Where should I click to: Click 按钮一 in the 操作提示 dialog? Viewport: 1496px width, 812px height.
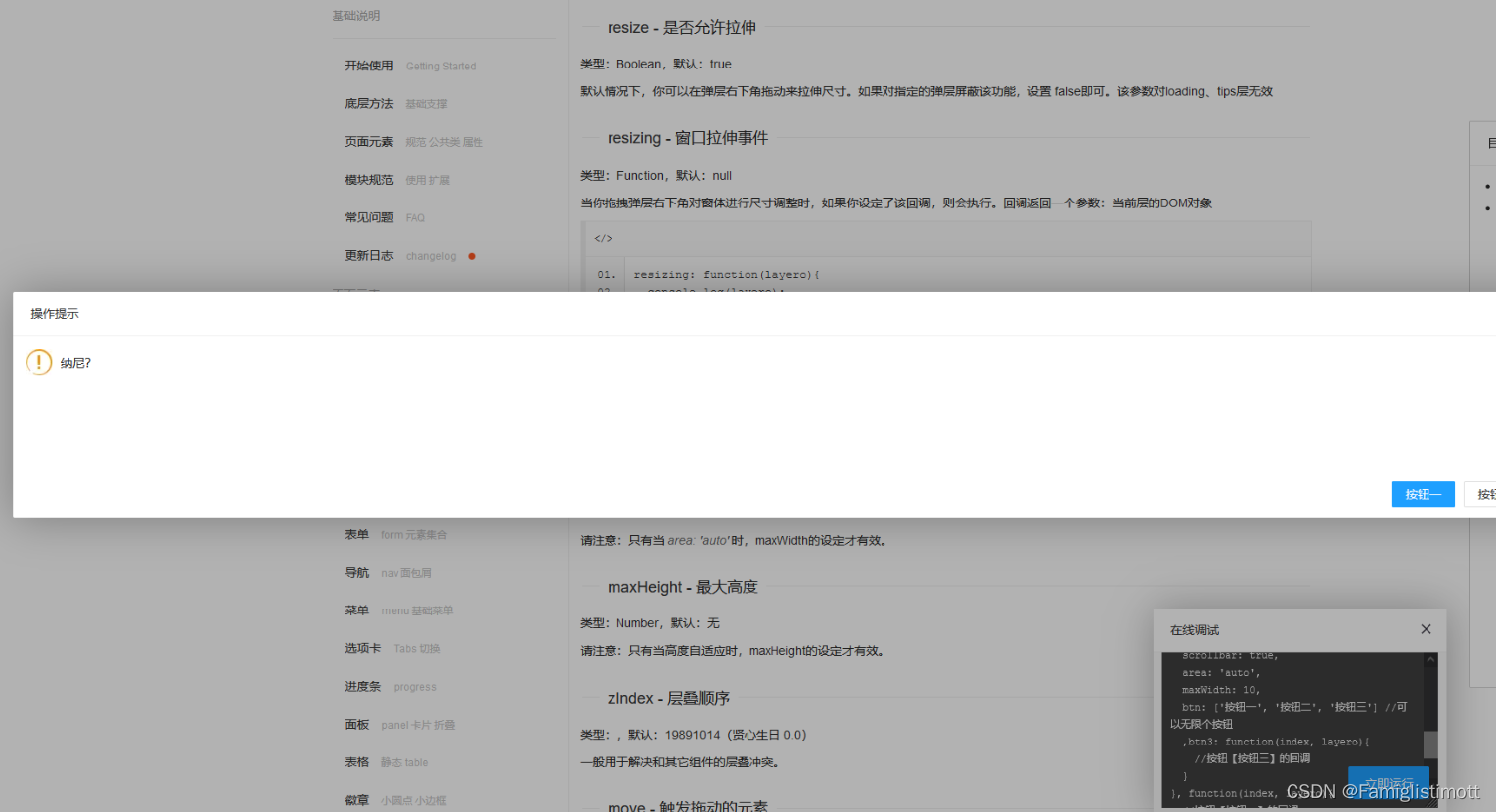click(1423, 494)
